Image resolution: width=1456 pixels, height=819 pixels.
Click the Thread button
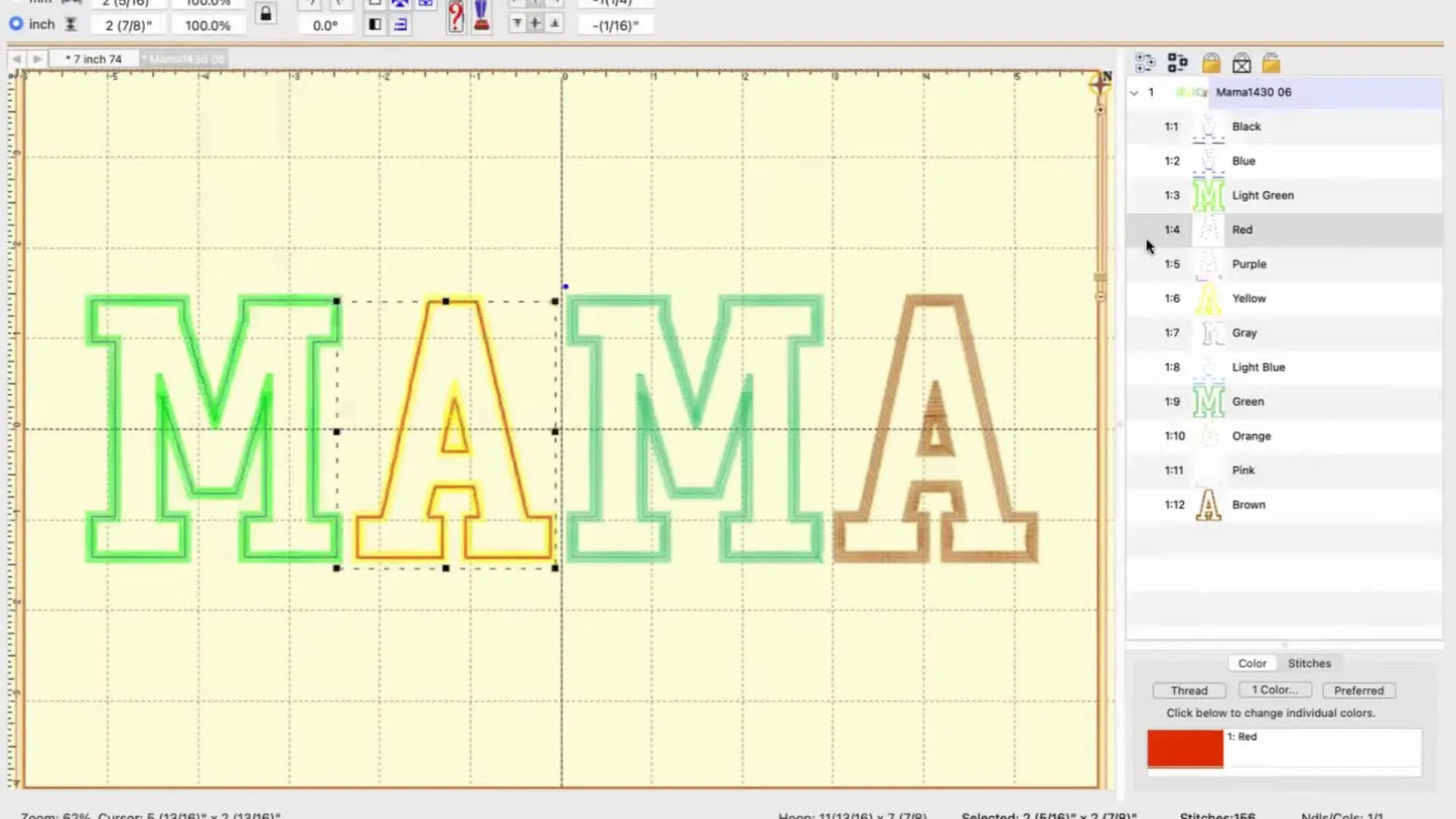pyautogui.click(x=1188, y=691)
